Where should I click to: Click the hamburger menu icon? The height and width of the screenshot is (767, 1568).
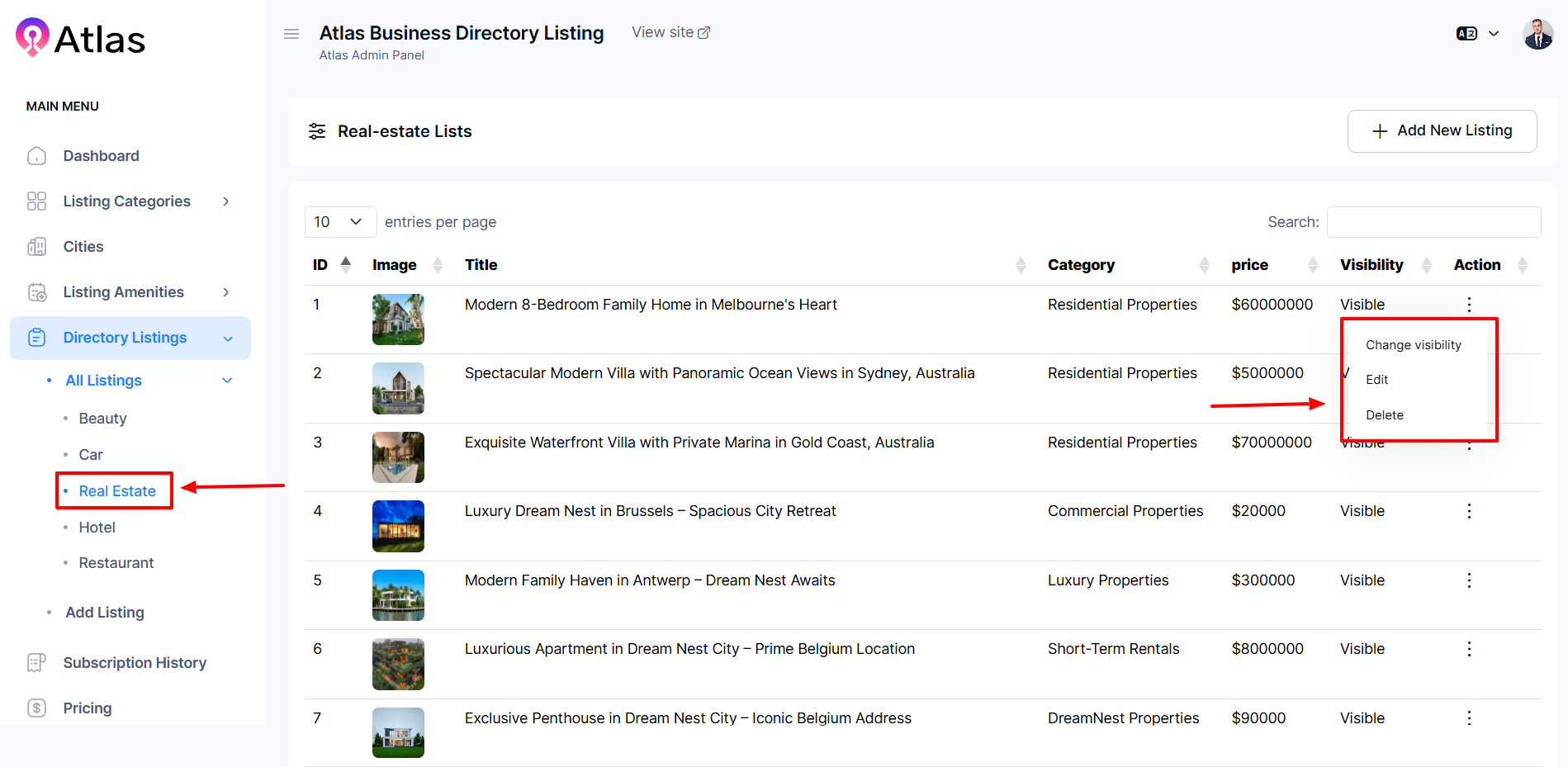click(x=291, y=34)
